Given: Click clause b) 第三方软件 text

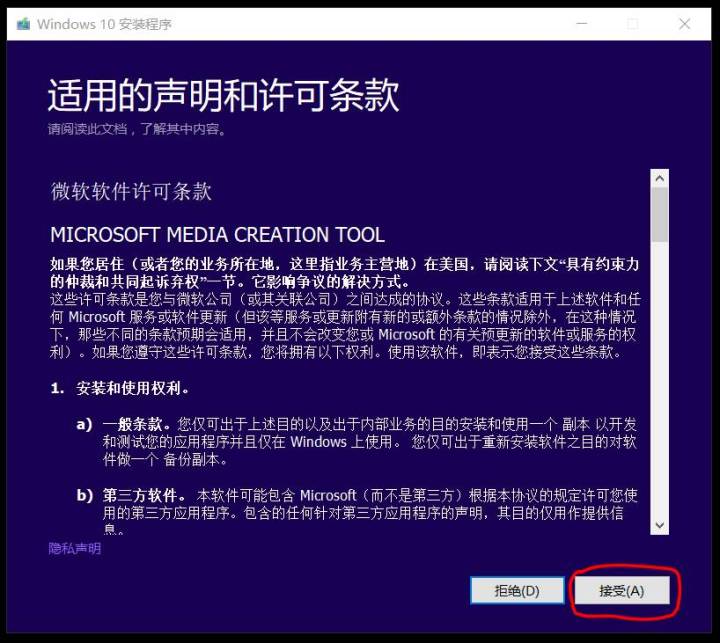Looking at the screenshot, I should [x=357, y=512].
